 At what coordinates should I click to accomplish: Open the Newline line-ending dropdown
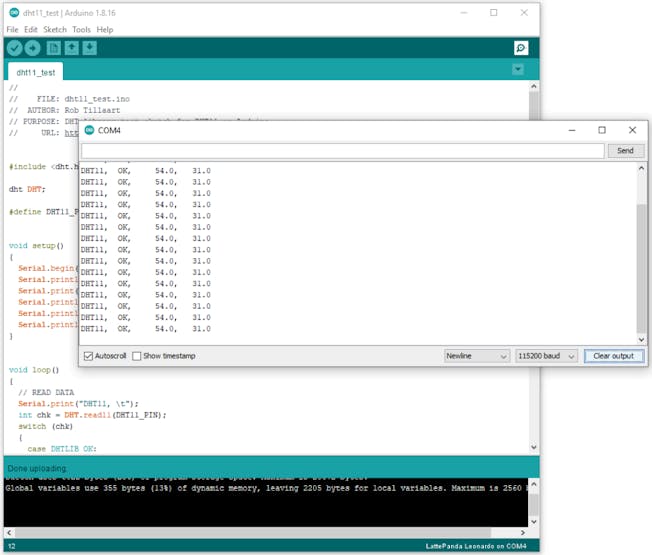coord(476,356)
